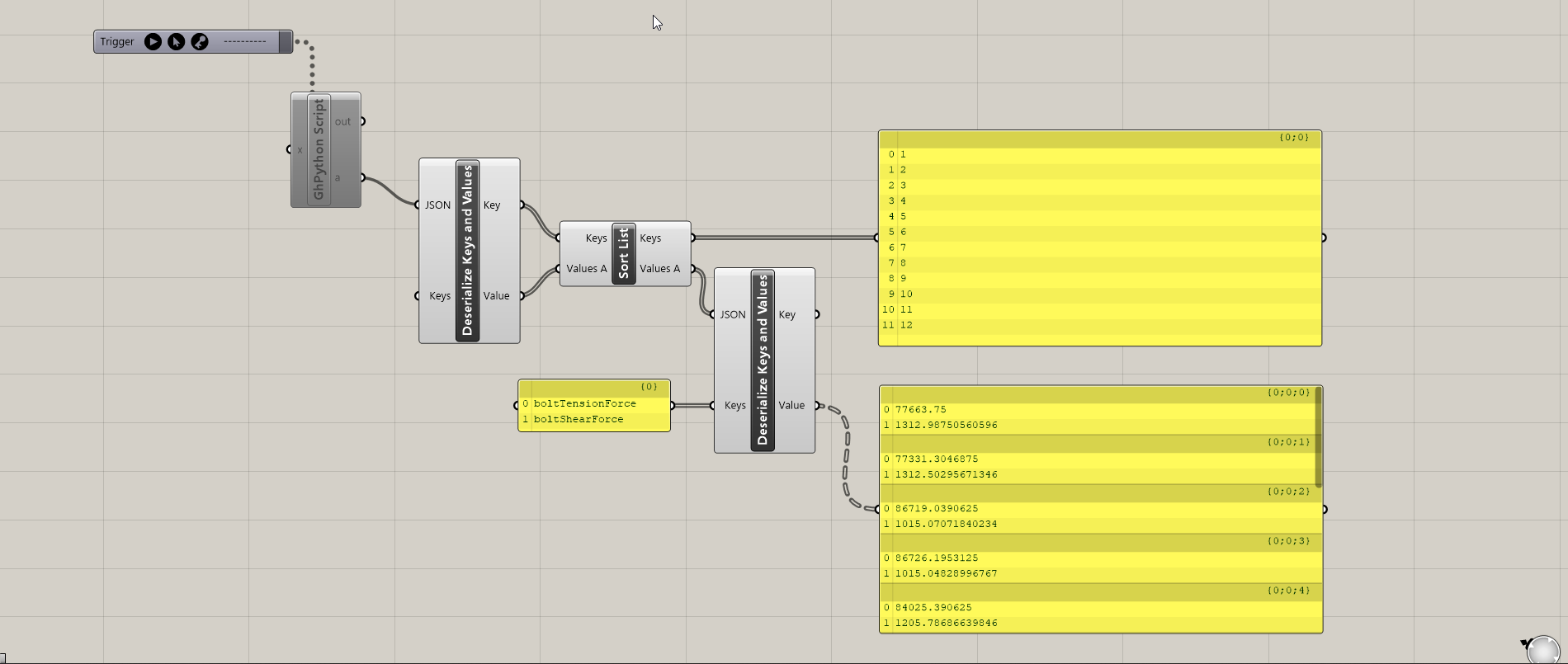Click JSON input on the left Deserialize component
The width and height of the screenshot is (1568, 664).
point(437,205)
